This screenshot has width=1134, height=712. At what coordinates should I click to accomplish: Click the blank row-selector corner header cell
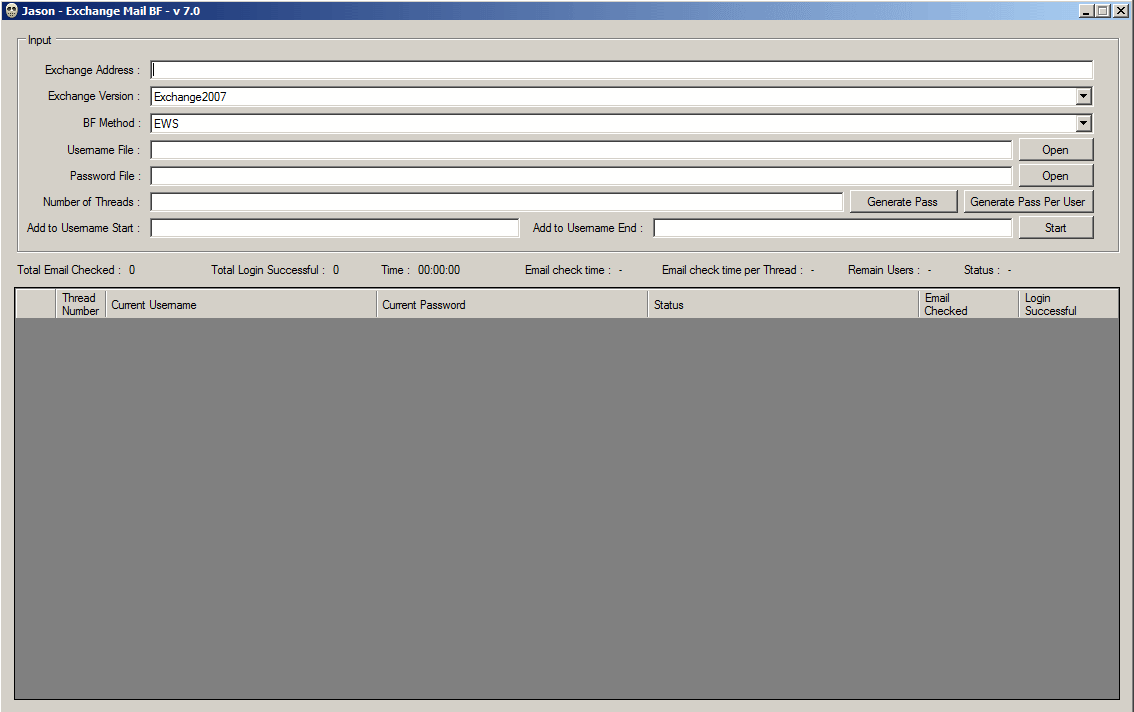(35, 305)
